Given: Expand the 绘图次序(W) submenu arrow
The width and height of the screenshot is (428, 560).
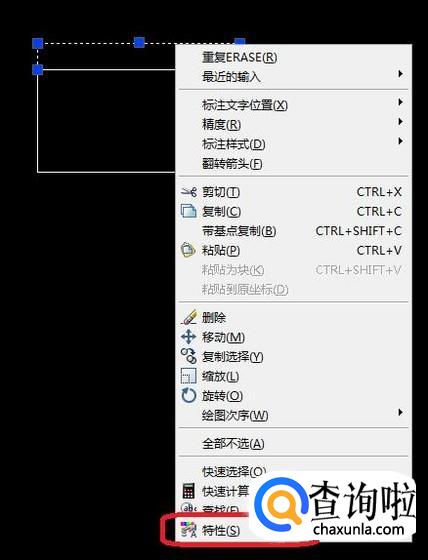Looking at the screenshot, I should pos(400,412).
